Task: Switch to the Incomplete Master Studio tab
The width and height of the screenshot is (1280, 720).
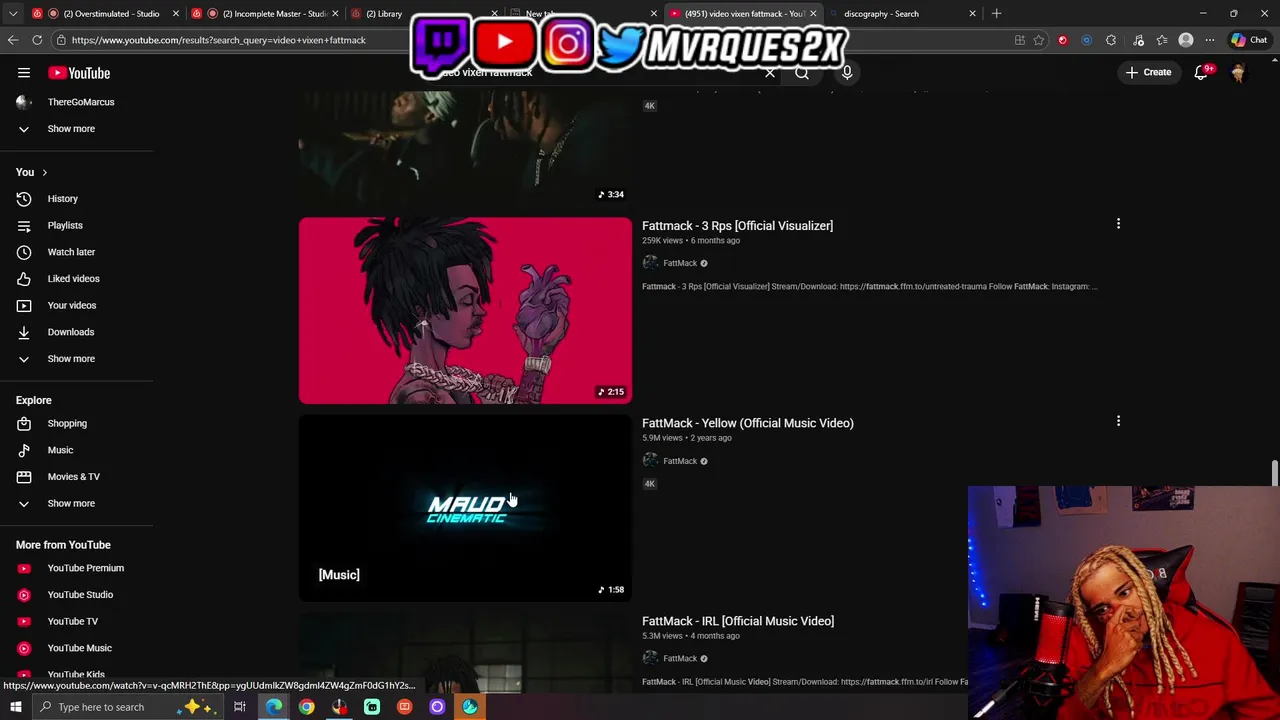Action: click(265, 14)
